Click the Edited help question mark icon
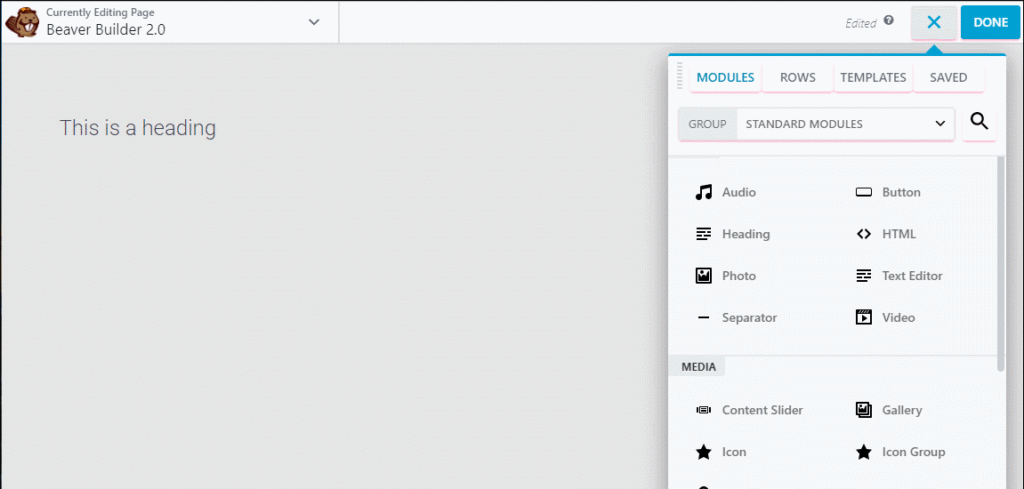The image size is (1024, 489). point(888,20)
